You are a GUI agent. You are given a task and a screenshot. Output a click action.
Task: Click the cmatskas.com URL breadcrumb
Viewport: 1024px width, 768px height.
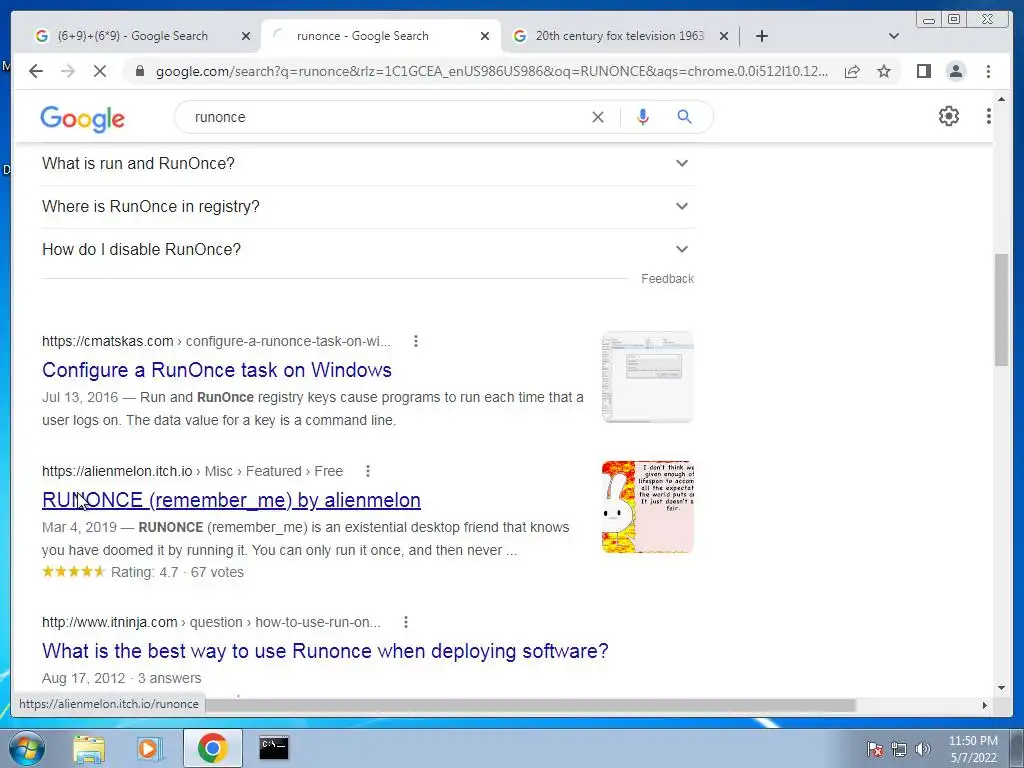point(216,341)
